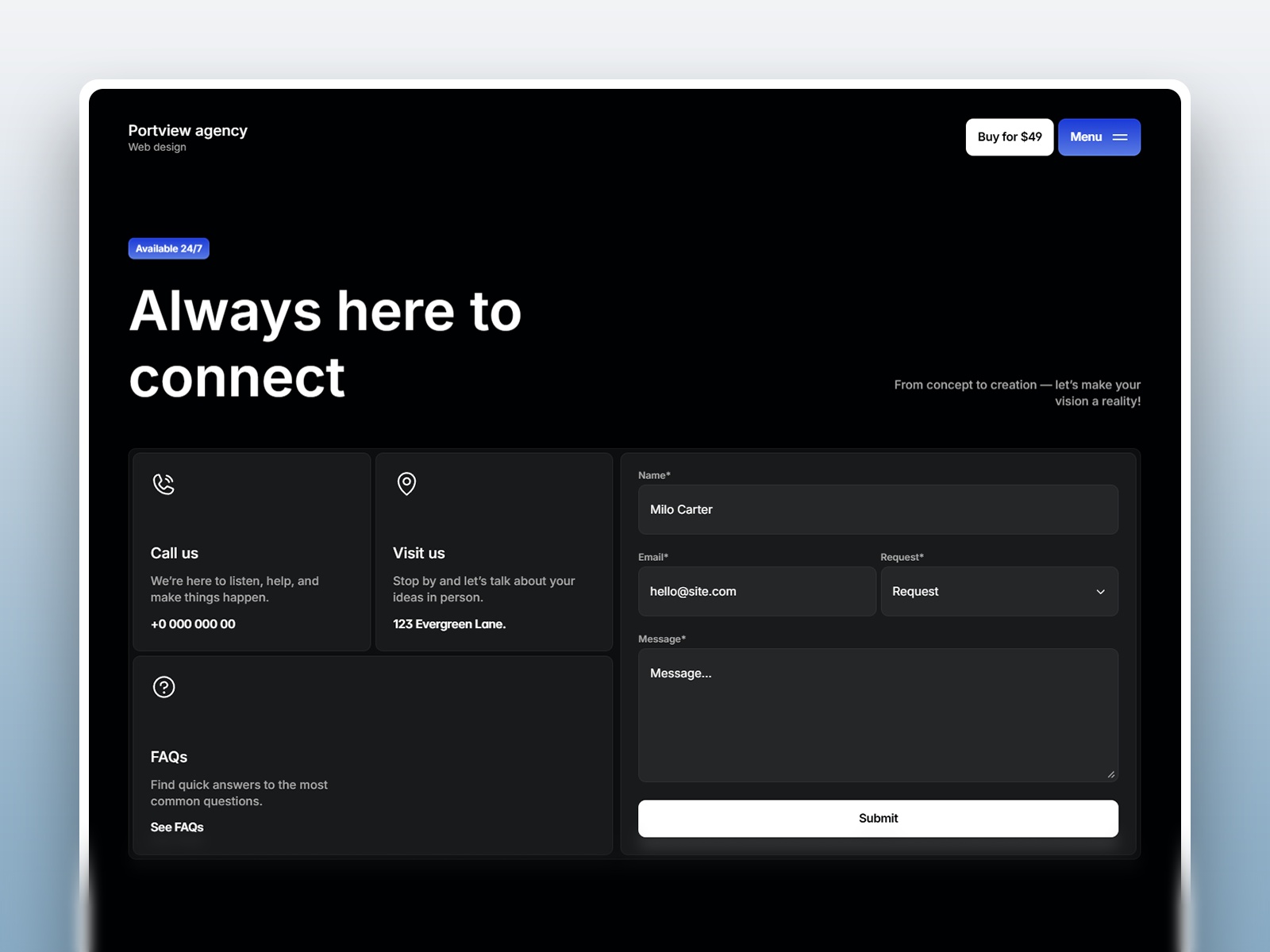This screenshot has height=952, width=1270.
Task: Click the question mark icon in the FAQs card
Action: (x=164, y=687)
